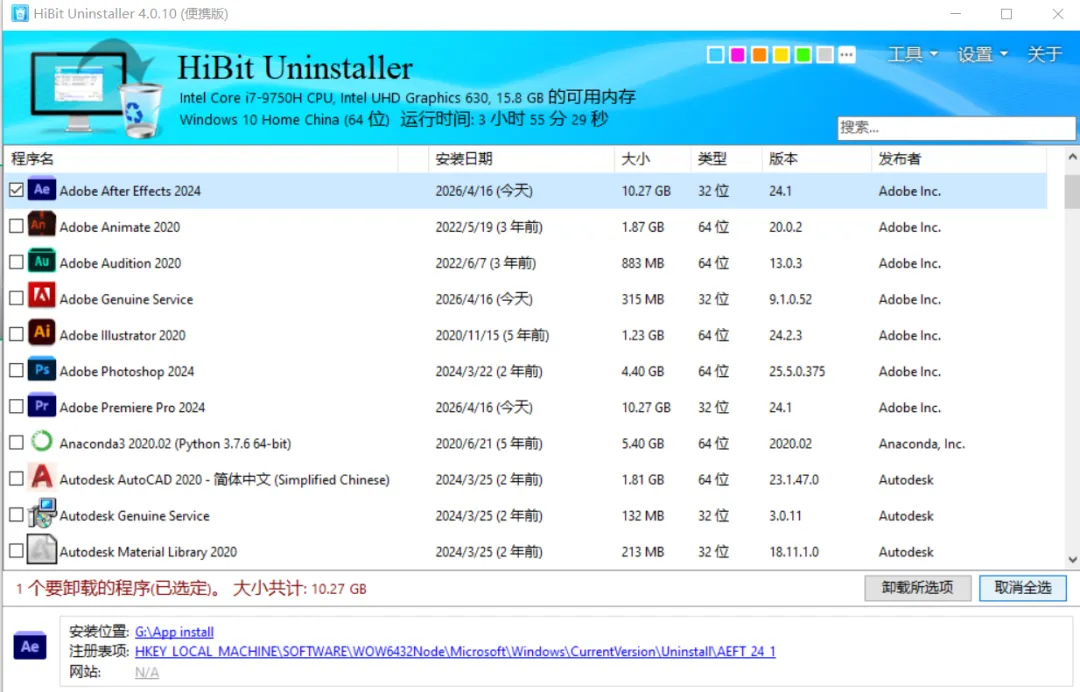Click the N/A website link

(x=147, y=672)
